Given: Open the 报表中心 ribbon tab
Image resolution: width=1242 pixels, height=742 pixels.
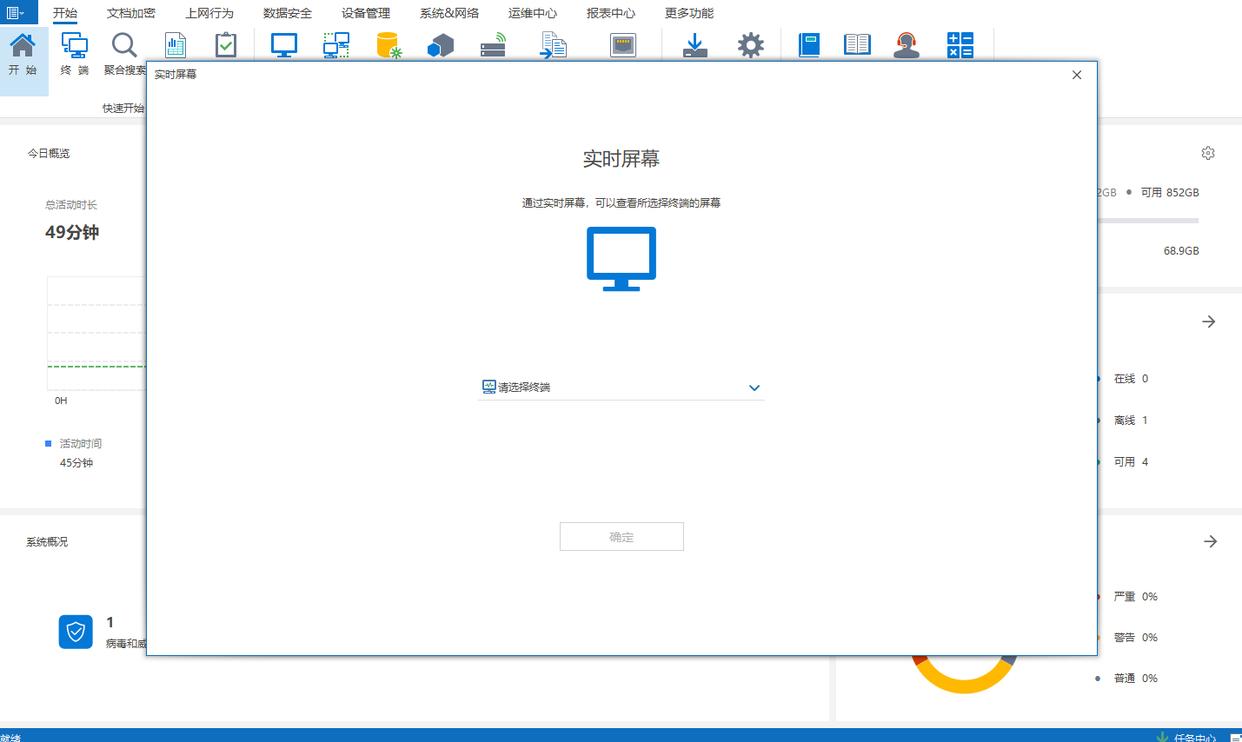Looking at the screenshot, I should pos(611,13).
